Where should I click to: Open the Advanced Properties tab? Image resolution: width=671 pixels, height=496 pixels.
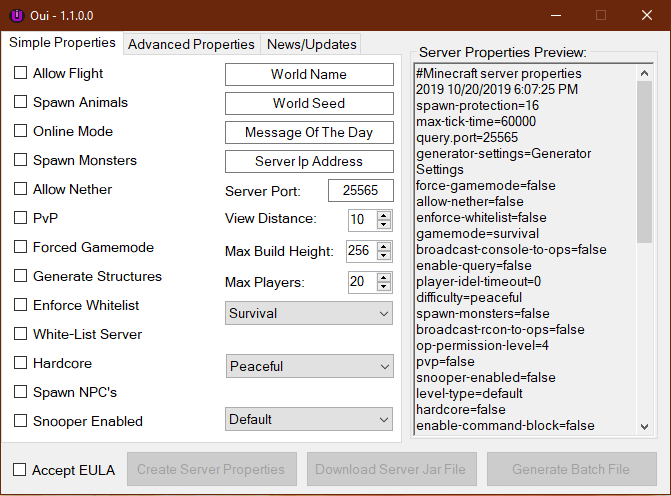(191, 45)
